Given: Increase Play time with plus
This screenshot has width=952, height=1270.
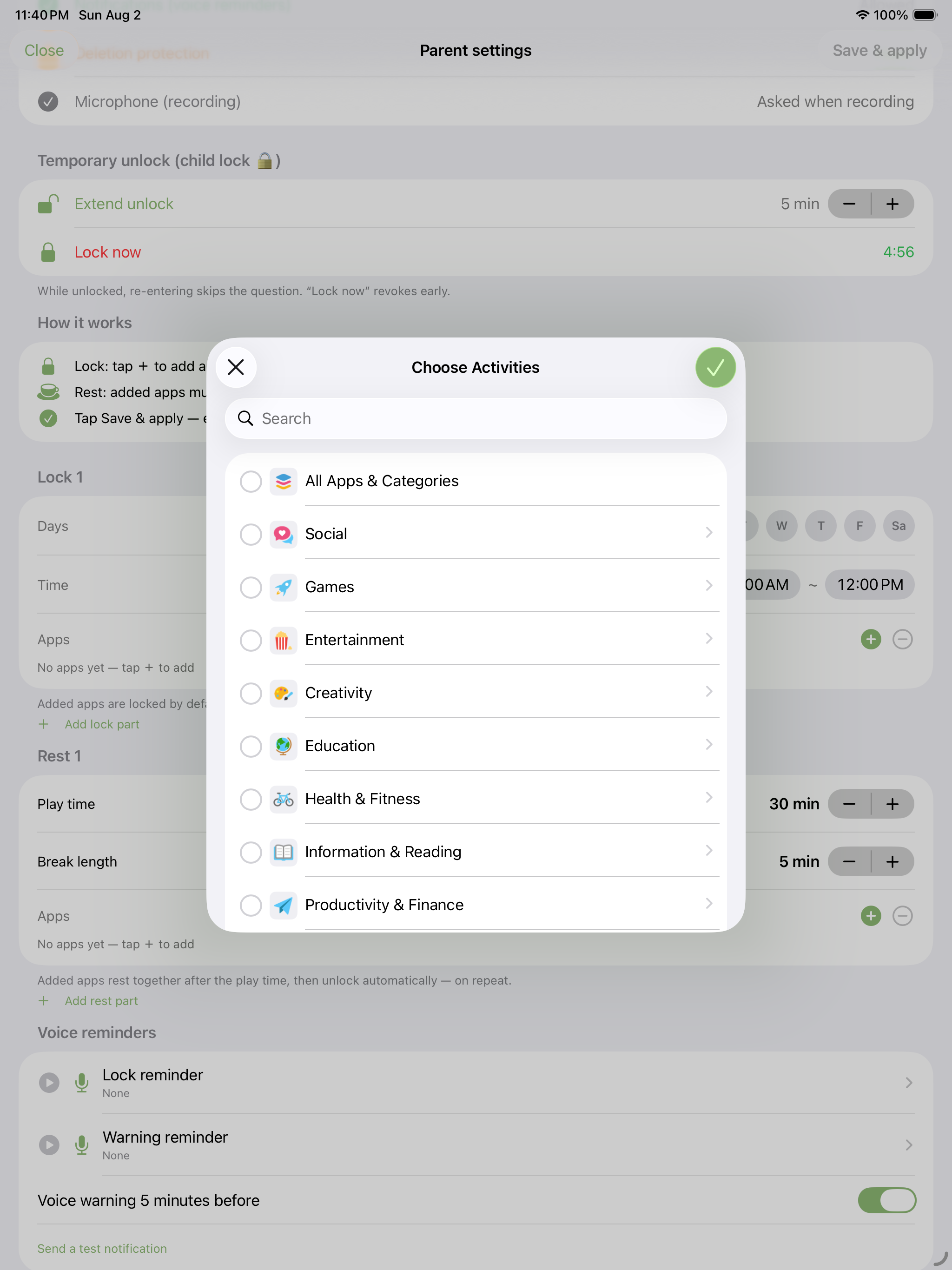Looking at the screenshot, I should tap(893, 804).
